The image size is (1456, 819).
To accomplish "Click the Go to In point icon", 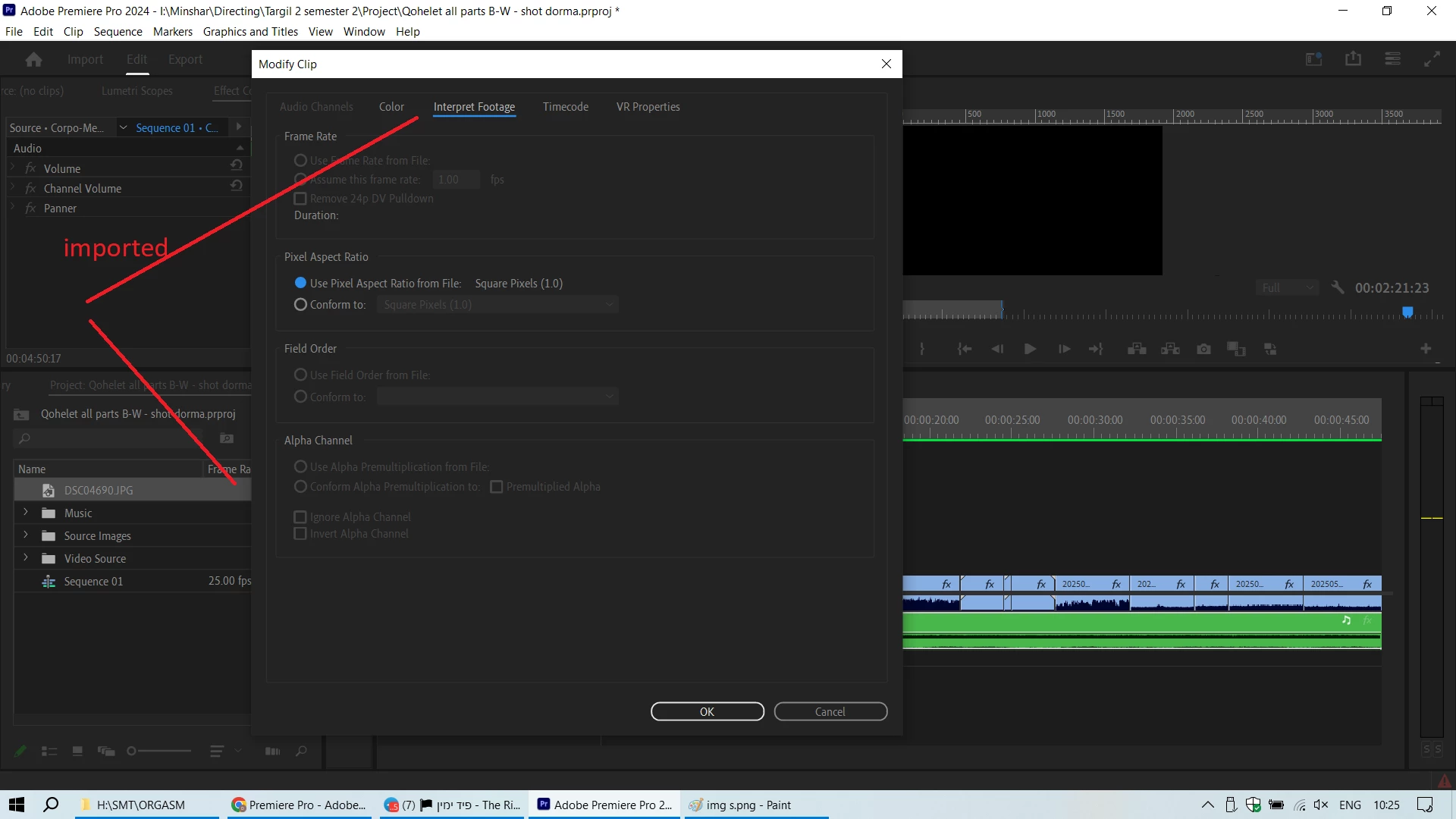I will pyautogui.click(x=964, y=349).
